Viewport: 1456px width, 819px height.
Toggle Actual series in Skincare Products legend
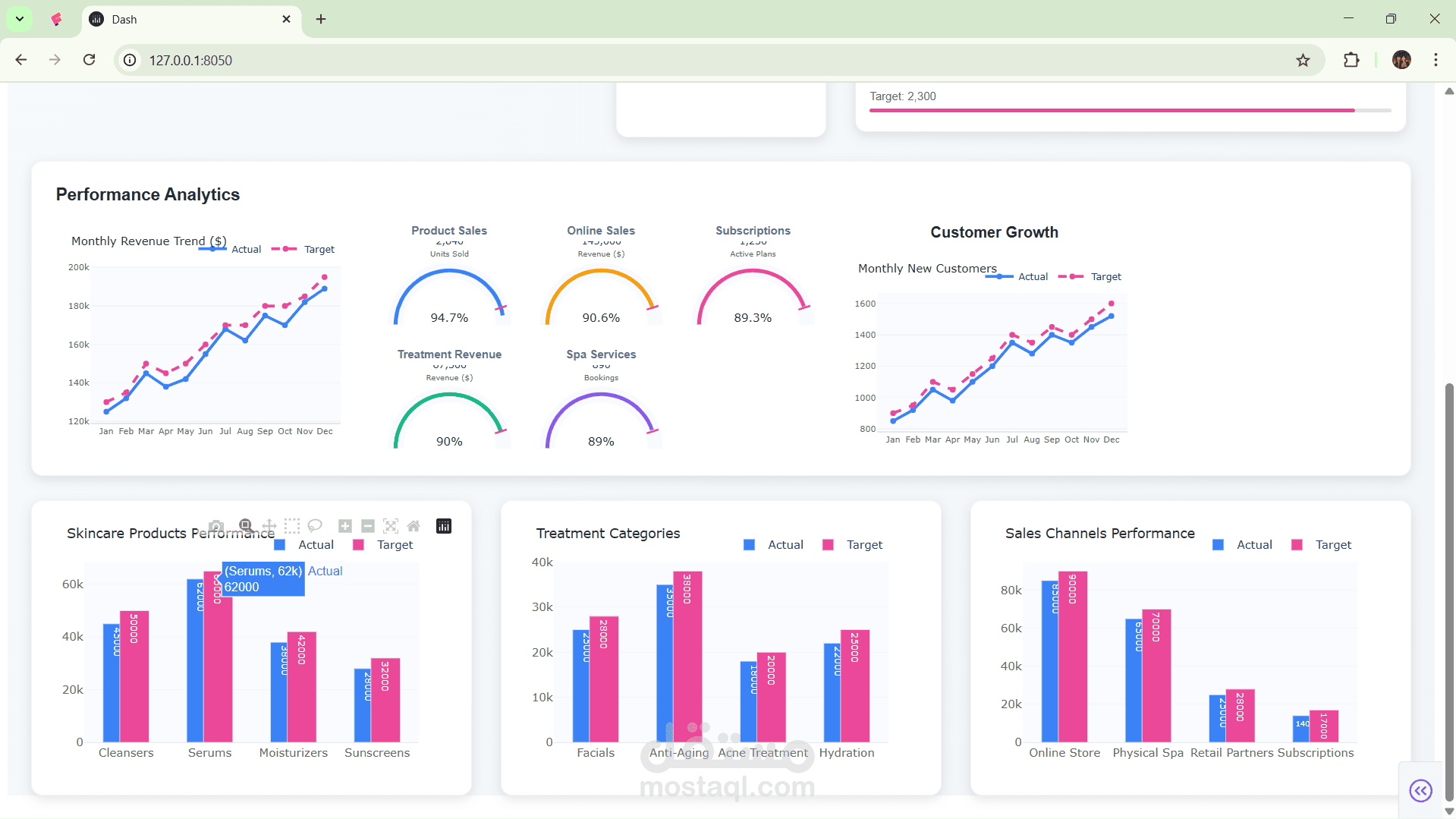click(x=304, y=545)
